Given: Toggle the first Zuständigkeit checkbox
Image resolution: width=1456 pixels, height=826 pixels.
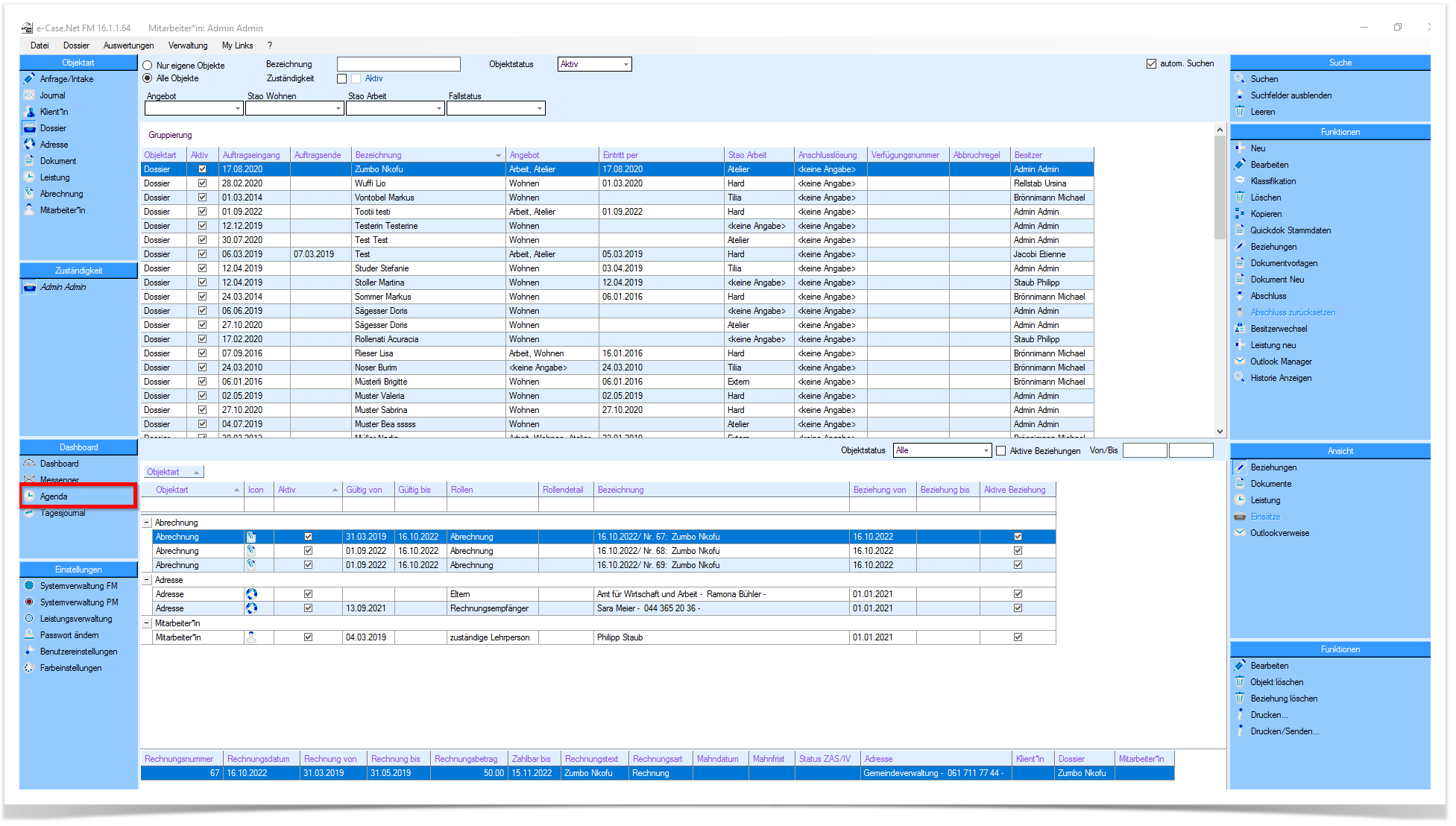Looking at the screenshot, I should point(342,79).
